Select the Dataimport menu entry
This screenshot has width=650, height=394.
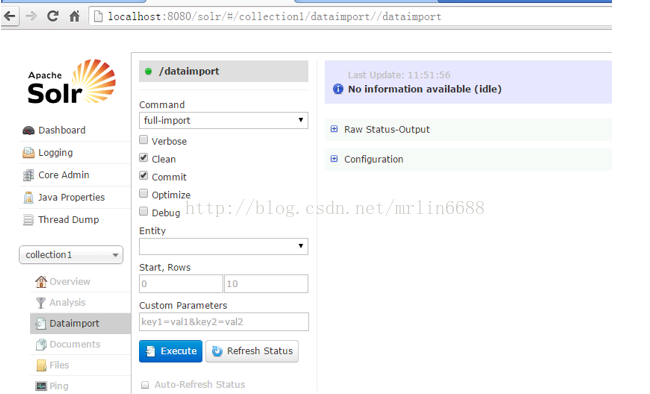(80, 323)
